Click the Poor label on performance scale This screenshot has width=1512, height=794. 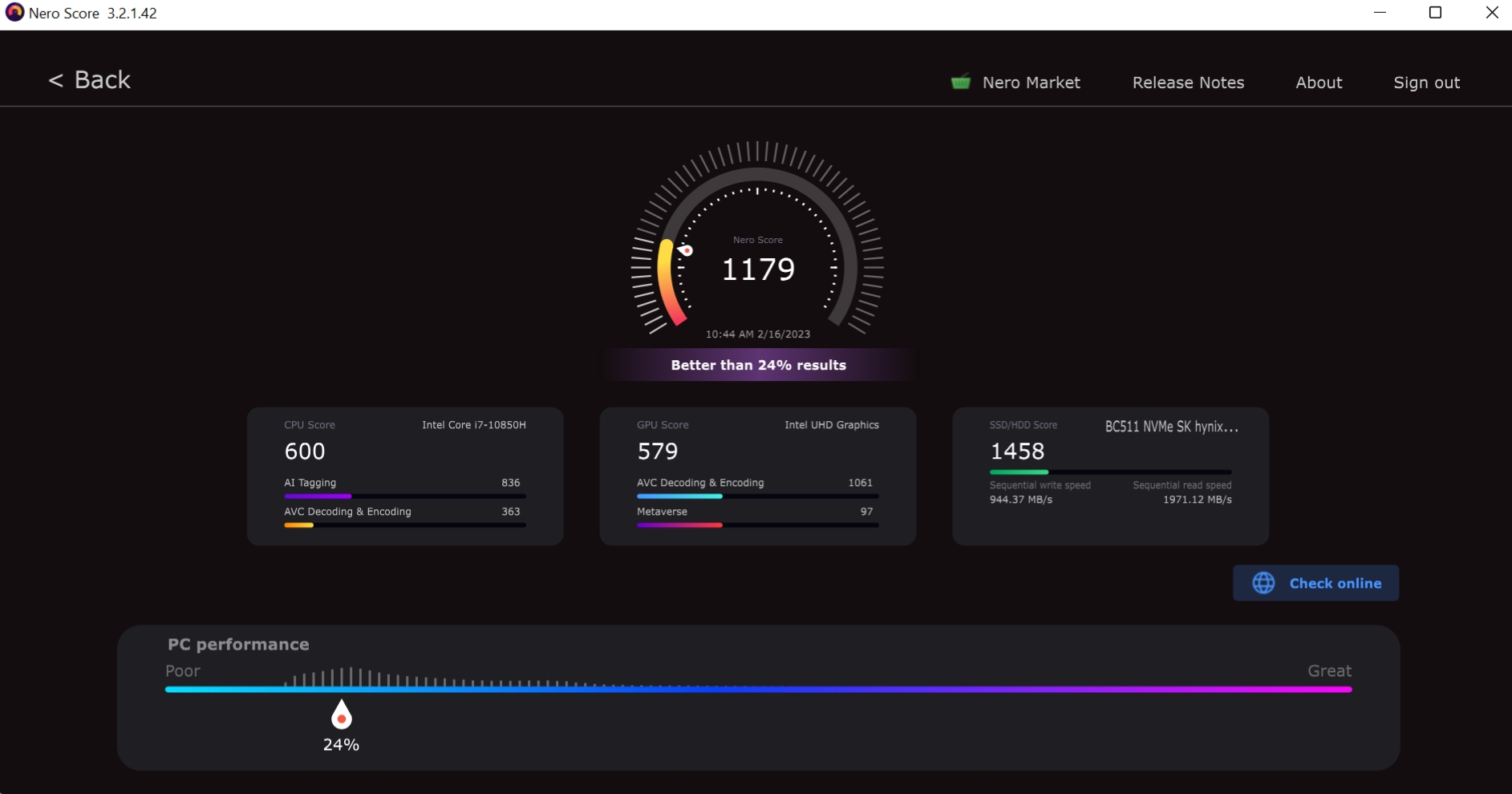[183, 671]
